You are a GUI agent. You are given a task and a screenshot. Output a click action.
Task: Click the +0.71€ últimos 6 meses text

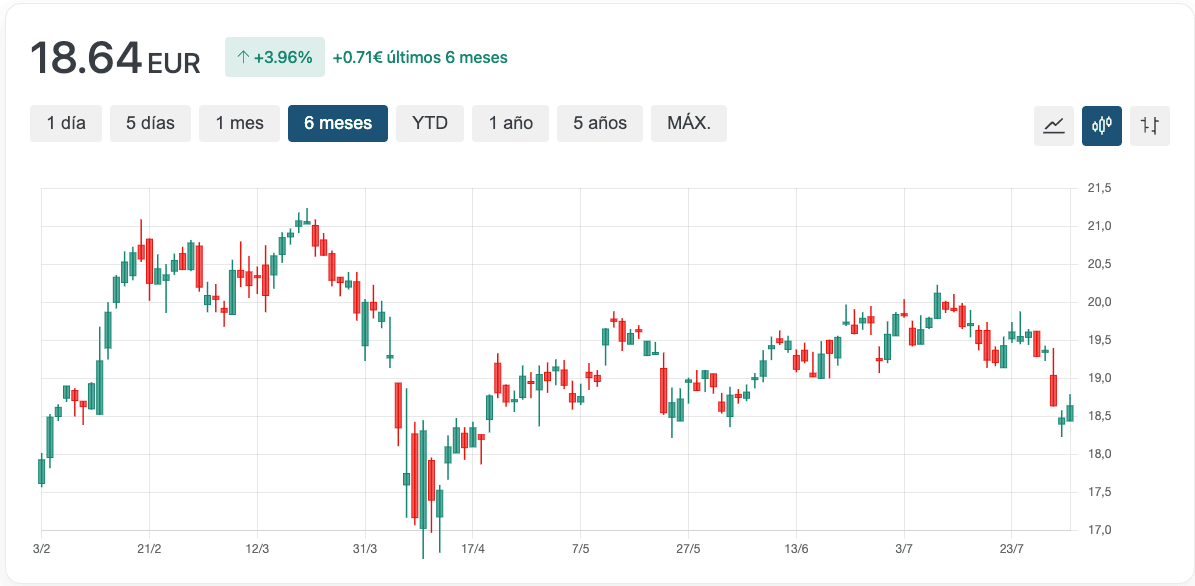click(x=420, y=58)
